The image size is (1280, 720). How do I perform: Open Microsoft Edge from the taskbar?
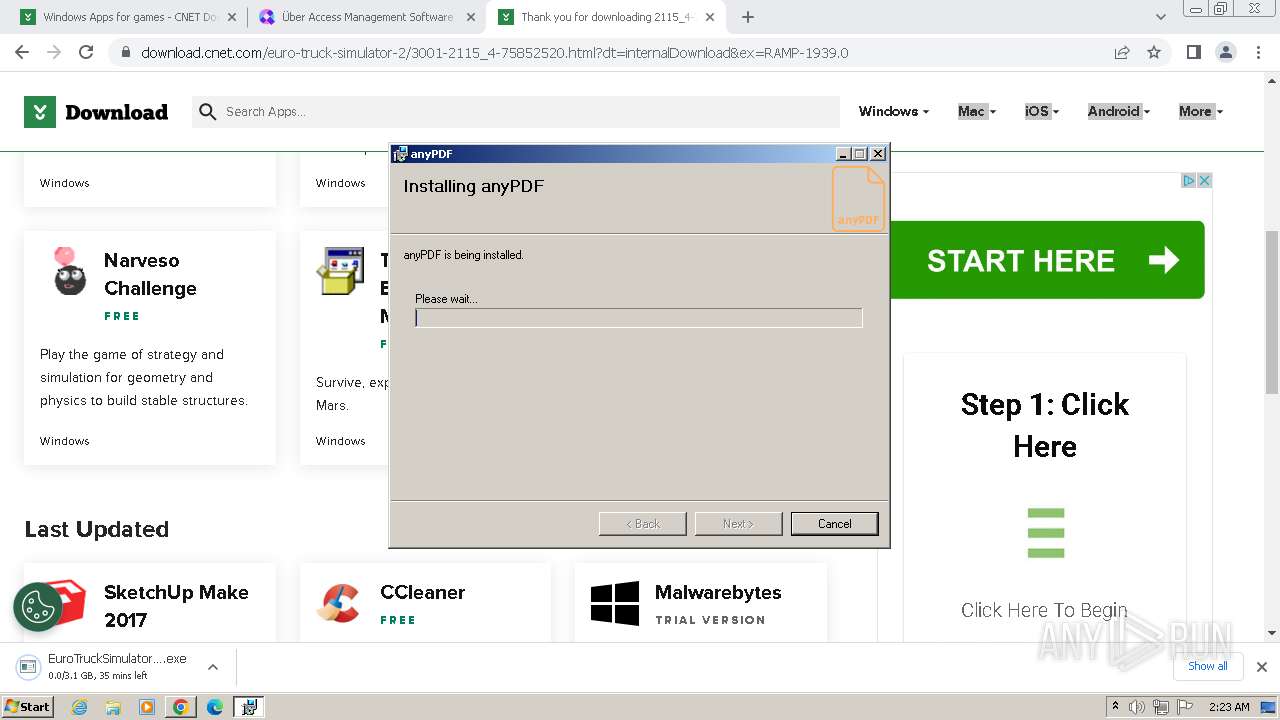point(215,707)
